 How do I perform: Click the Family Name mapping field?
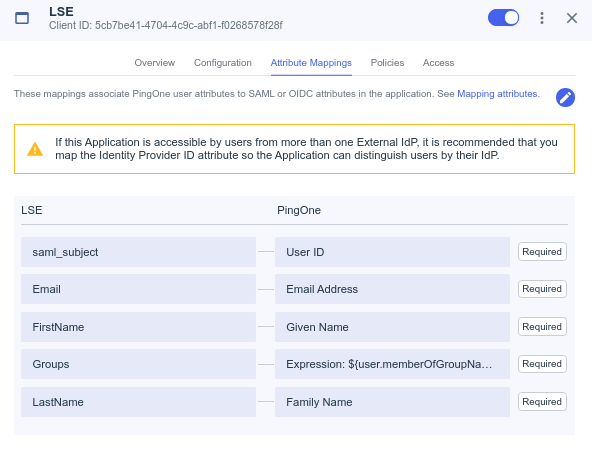(392, 402)
